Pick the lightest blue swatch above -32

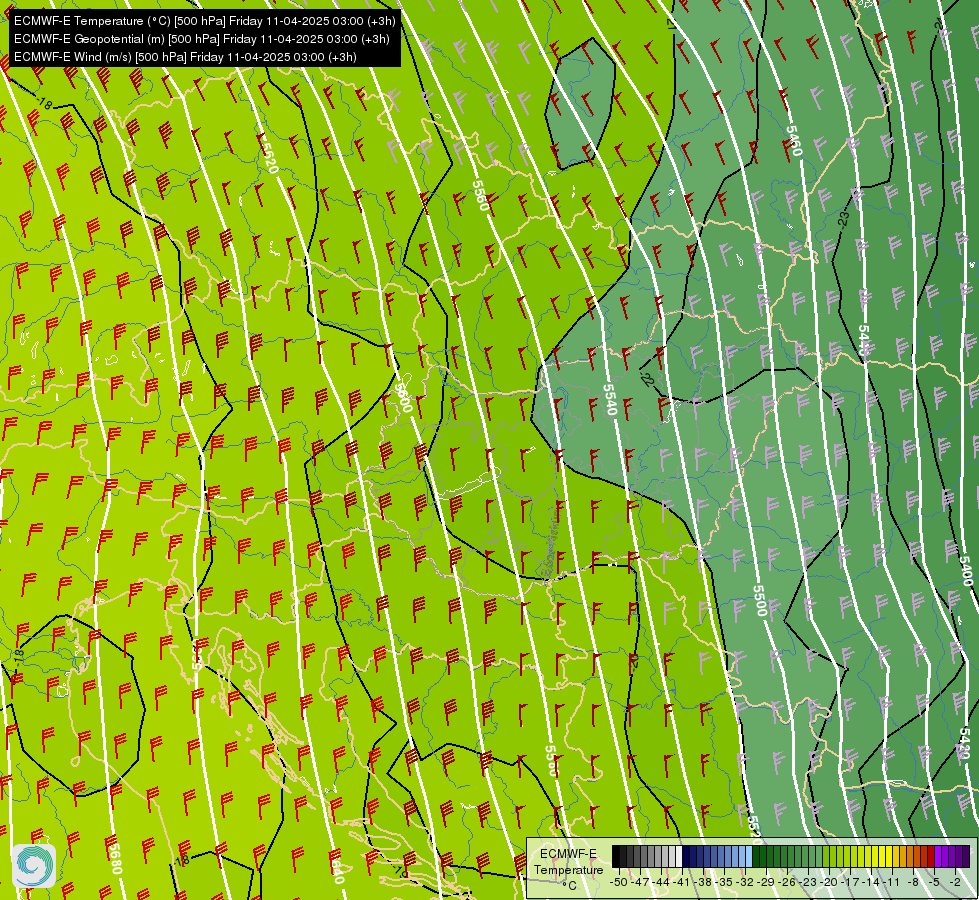point(749,856)
